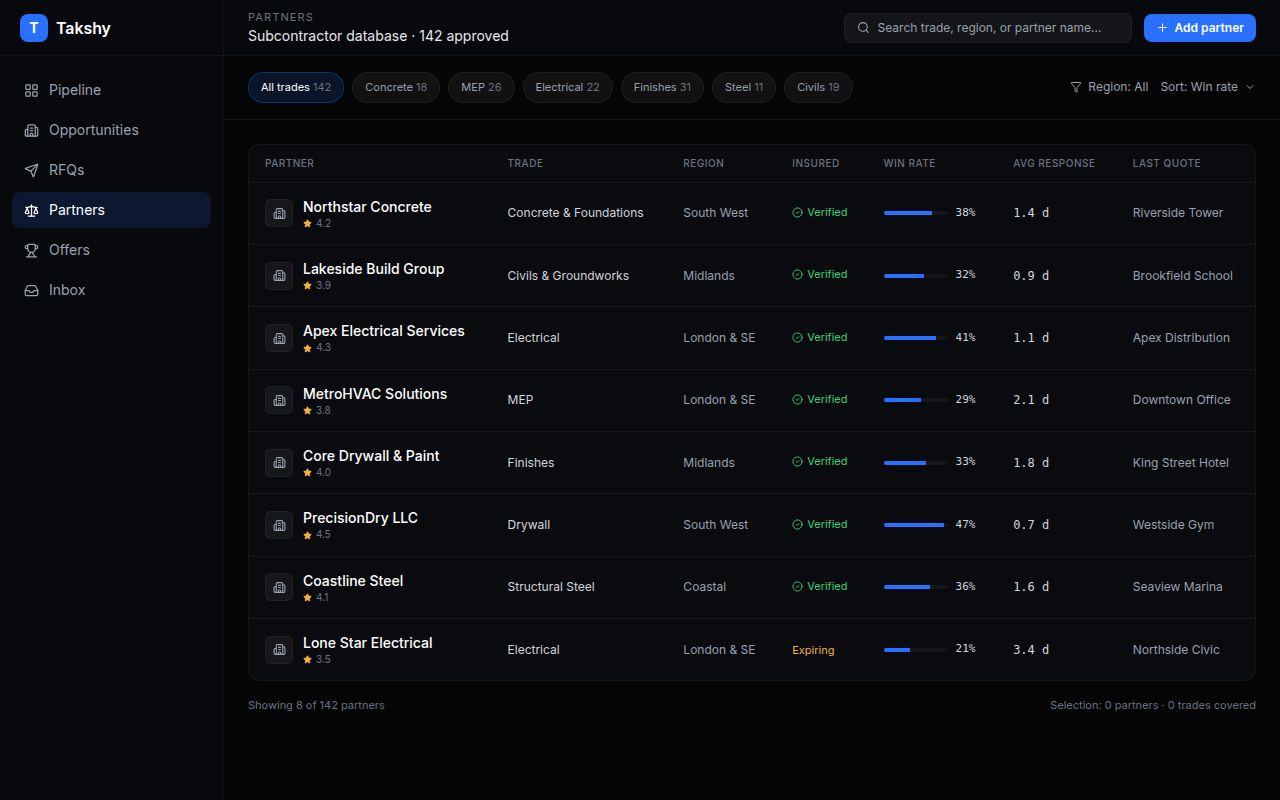The height and width of the screenshot is (800, 1280).
Task: Open the Pipeline page
Action: pos(111,90)
